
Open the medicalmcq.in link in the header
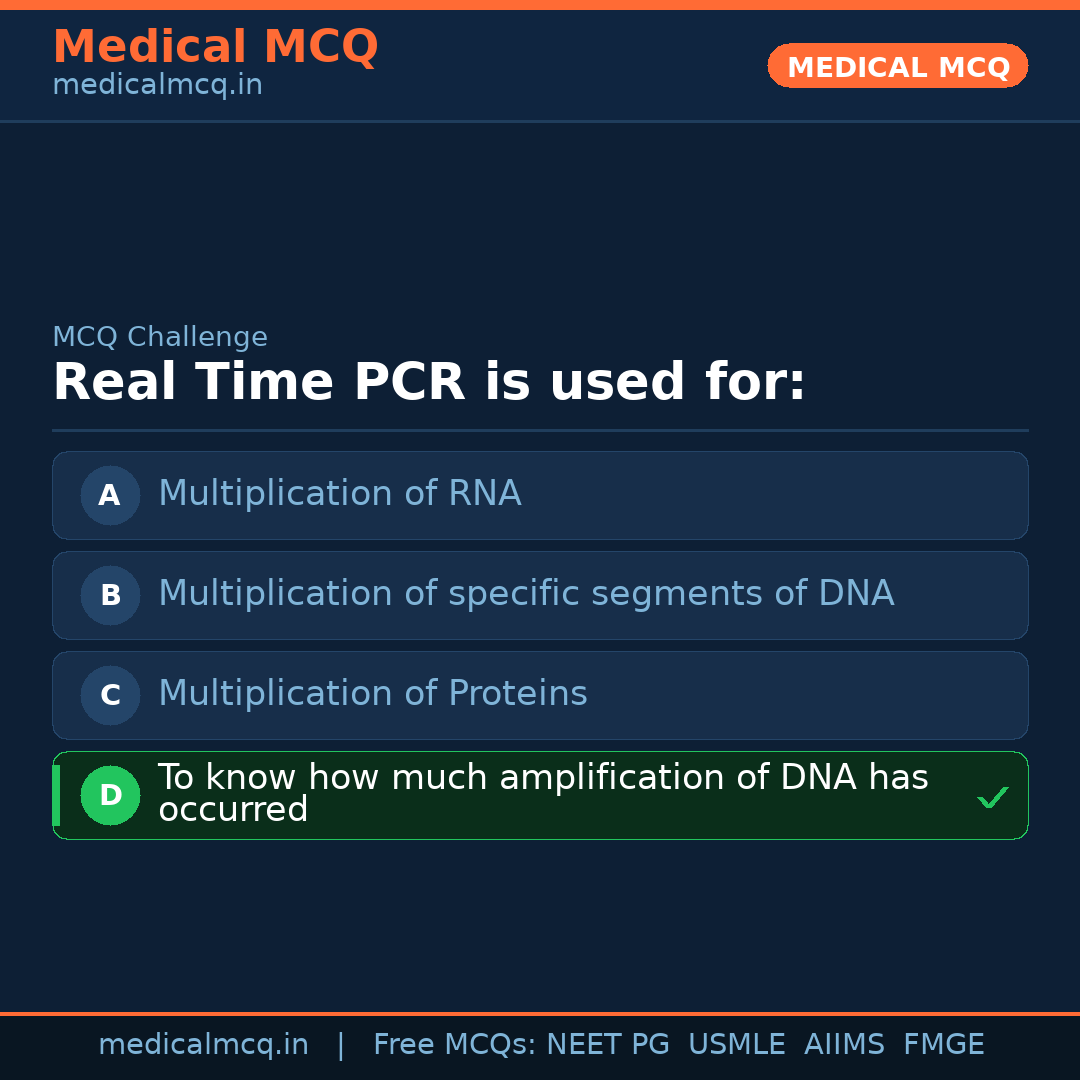[157, 86]
